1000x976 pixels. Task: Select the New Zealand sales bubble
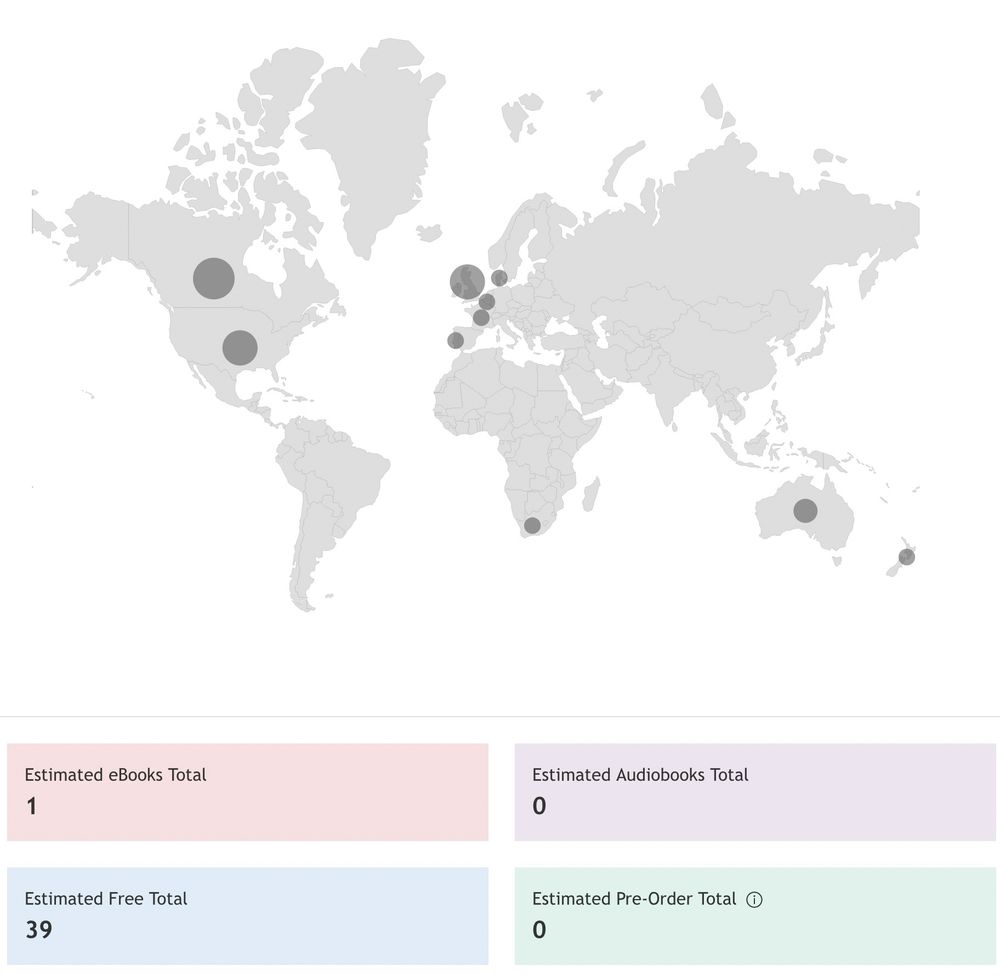[908, 556]
